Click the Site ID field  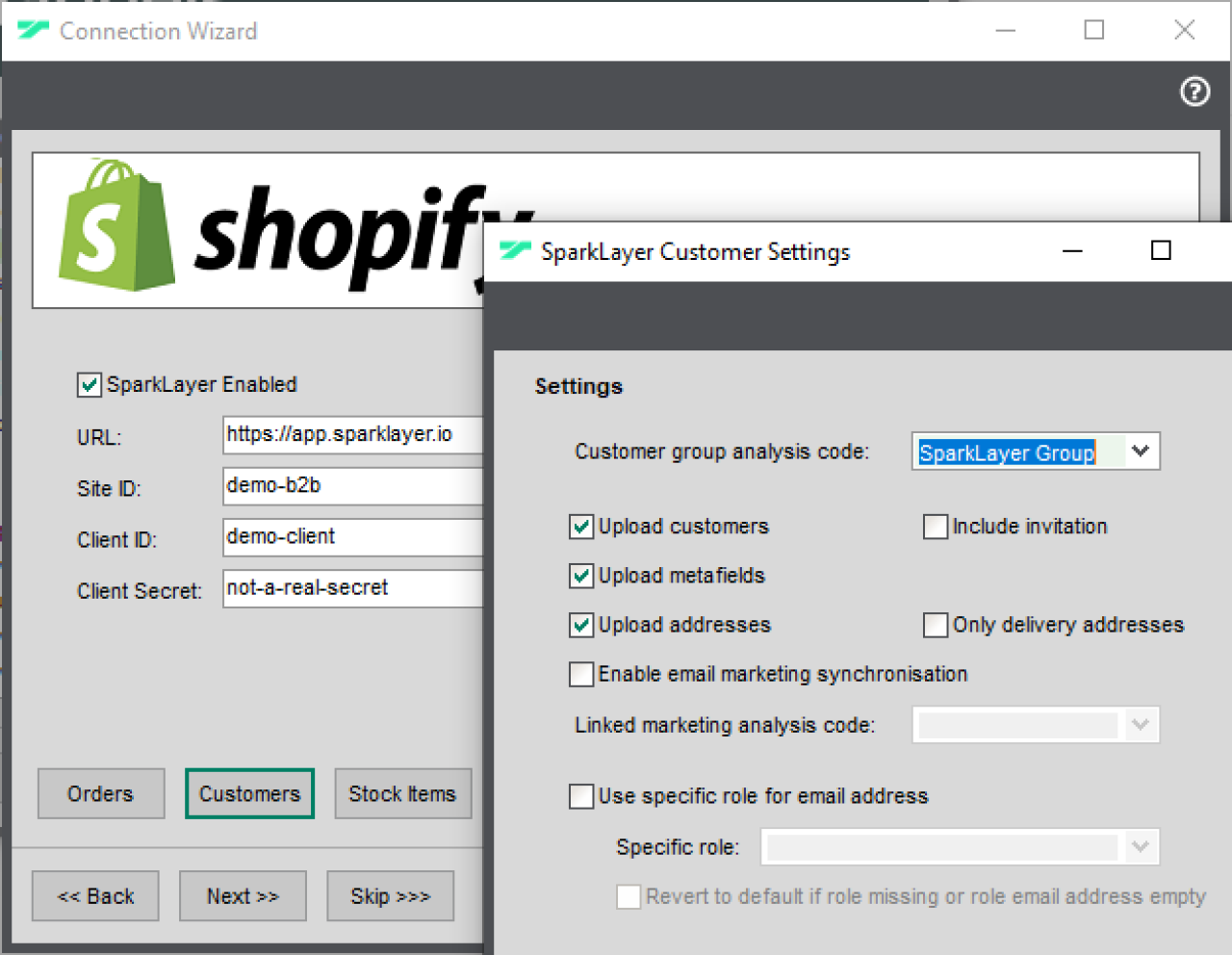pyautogui.click(x=353, y=486)
